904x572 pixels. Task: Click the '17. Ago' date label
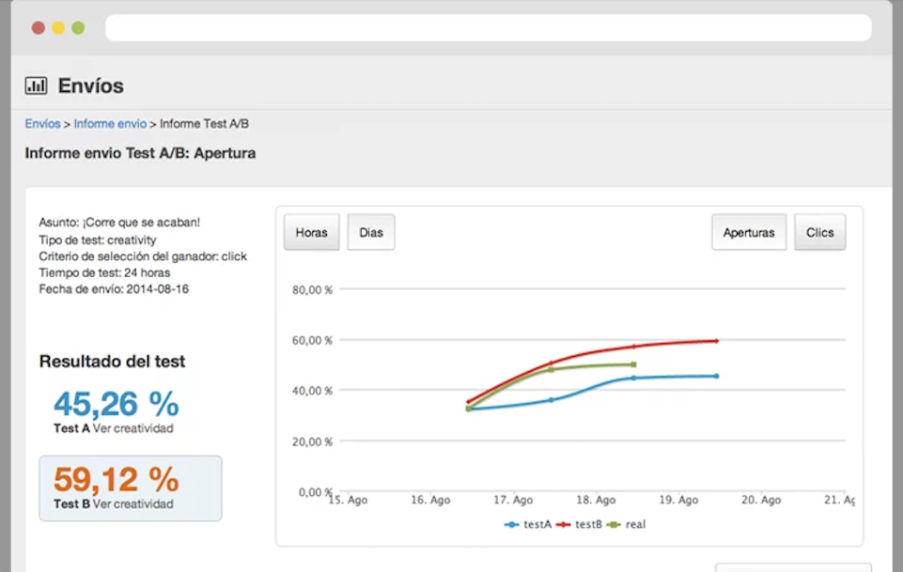click(513, 500)
